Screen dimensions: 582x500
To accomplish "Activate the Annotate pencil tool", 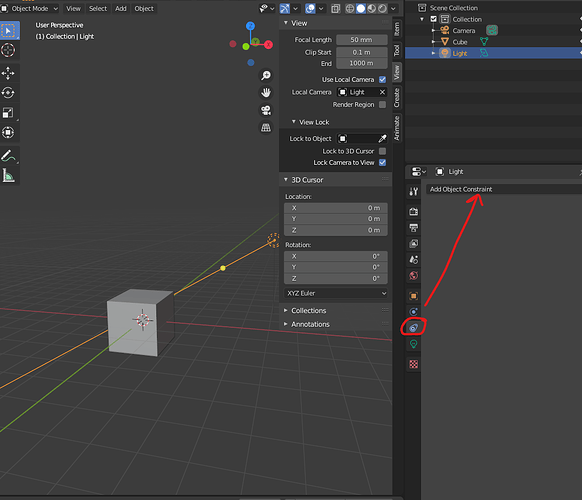I will 8,156.
